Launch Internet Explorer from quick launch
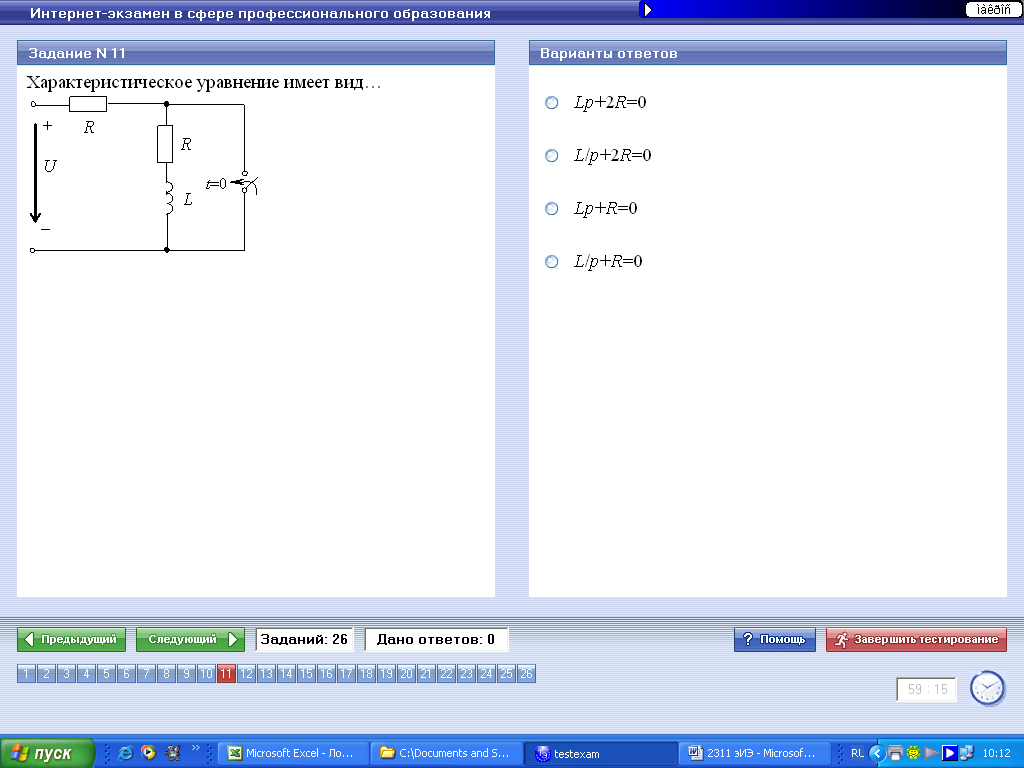The height and width of the screenshot is (768, 1024). point(125,753)
